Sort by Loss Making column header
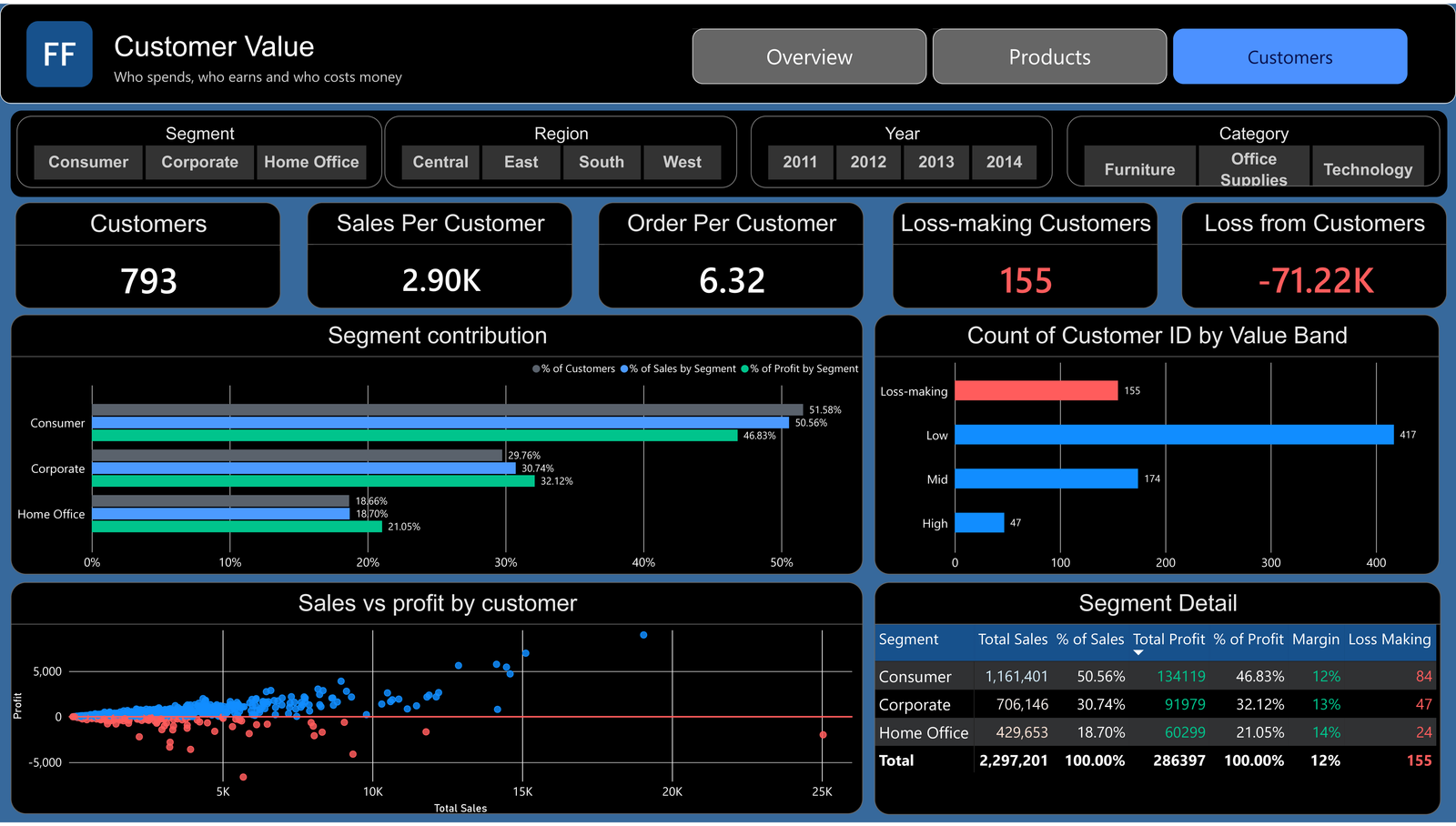1456x826 pixels. pos(1390,640)
